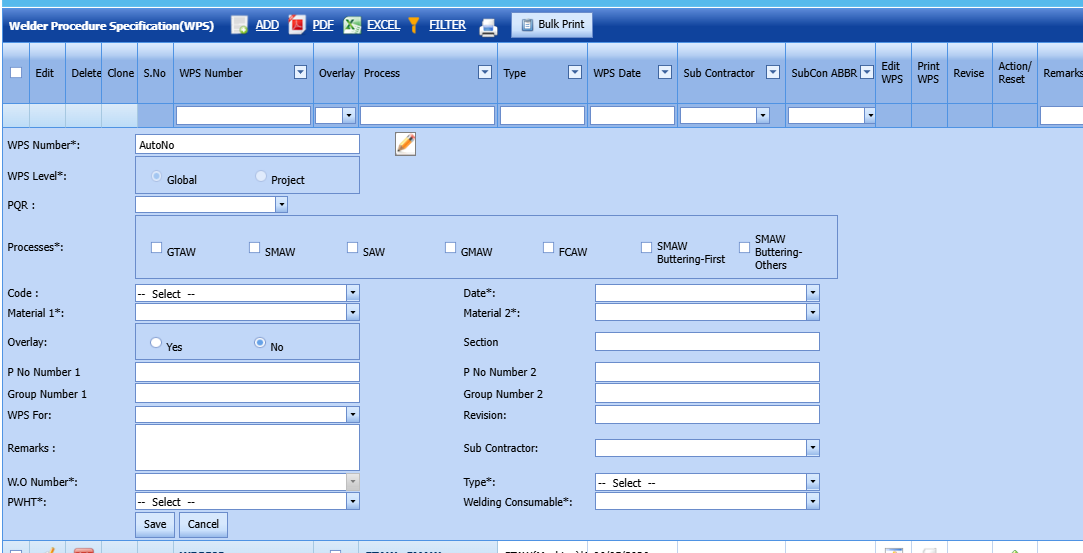Check the SAW process checkbox
Viewport: 1083px width, 553px height.
[353, 247]
